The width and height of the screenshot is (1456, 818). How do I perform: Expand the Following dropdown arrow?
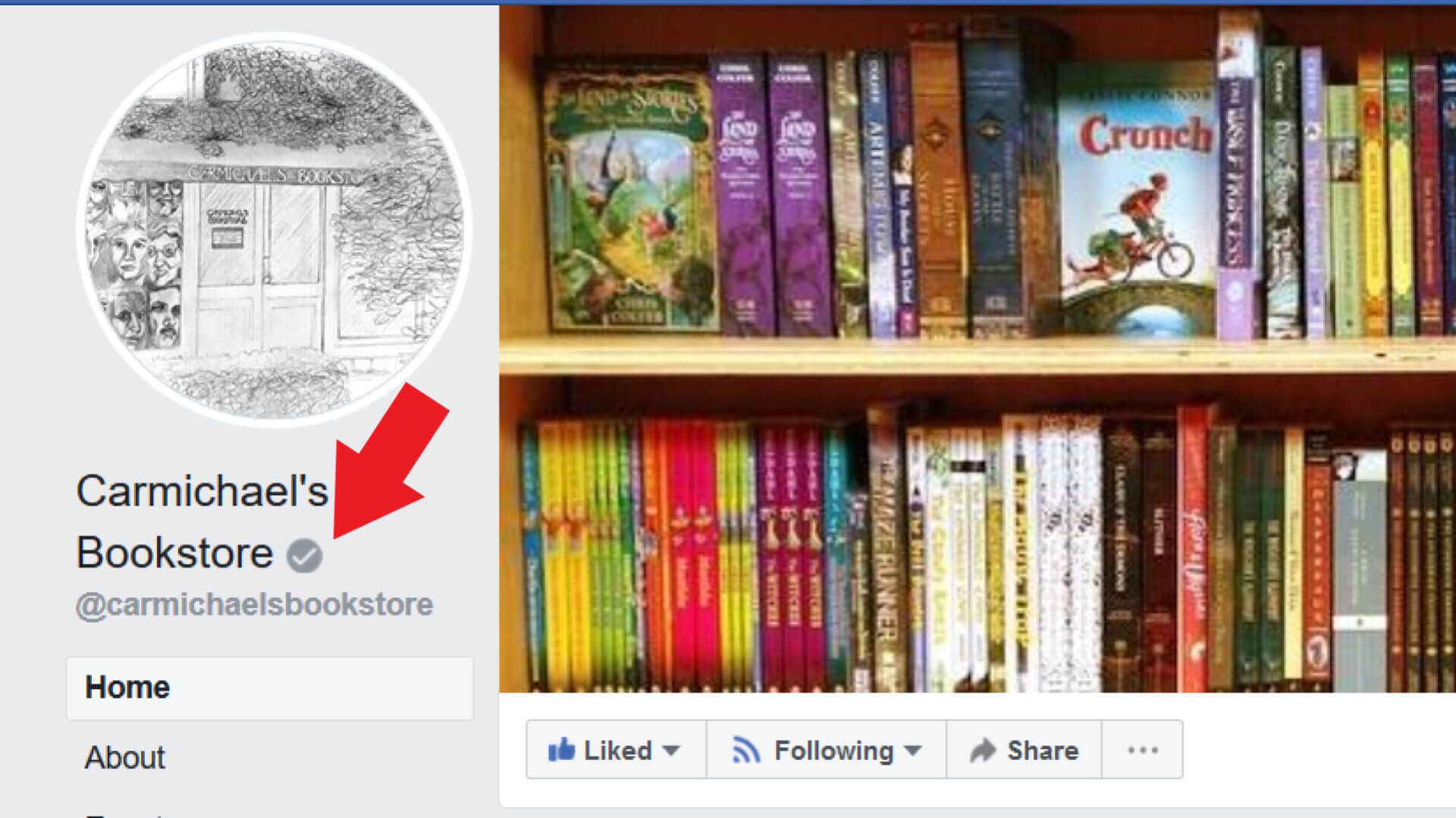coord(913,751)
